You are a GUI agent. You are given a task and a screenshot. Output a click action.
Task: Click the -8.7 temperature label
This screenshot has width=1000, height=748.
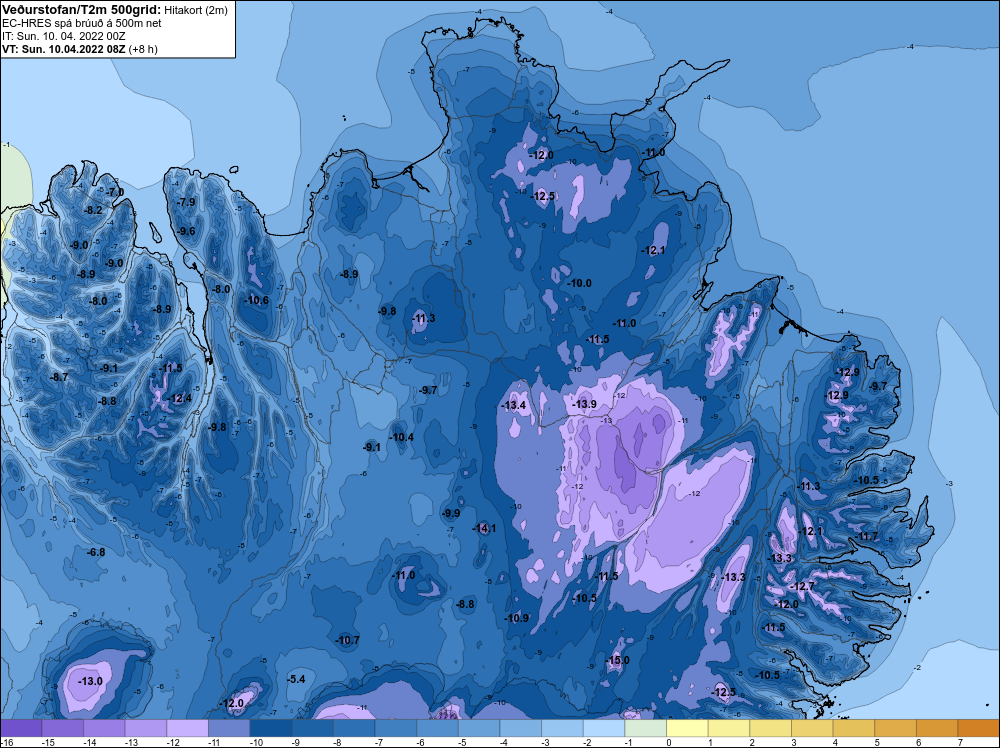(x=59, y=378)
